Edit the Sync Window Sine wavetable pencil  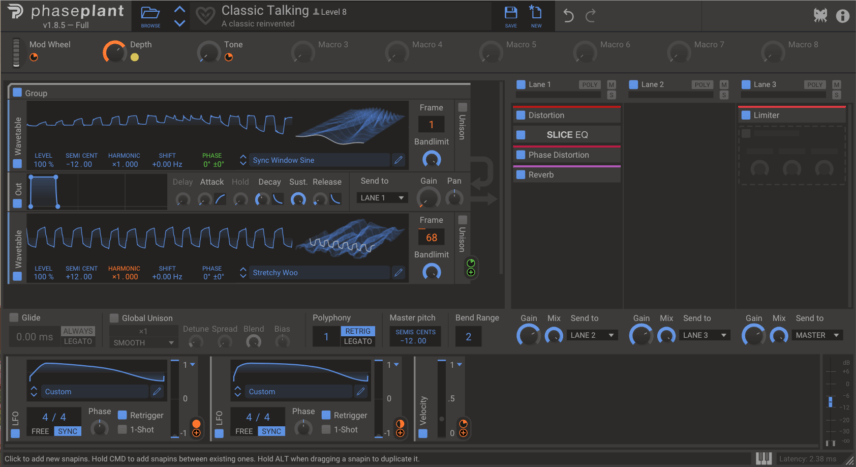click(x=399, y=160)
